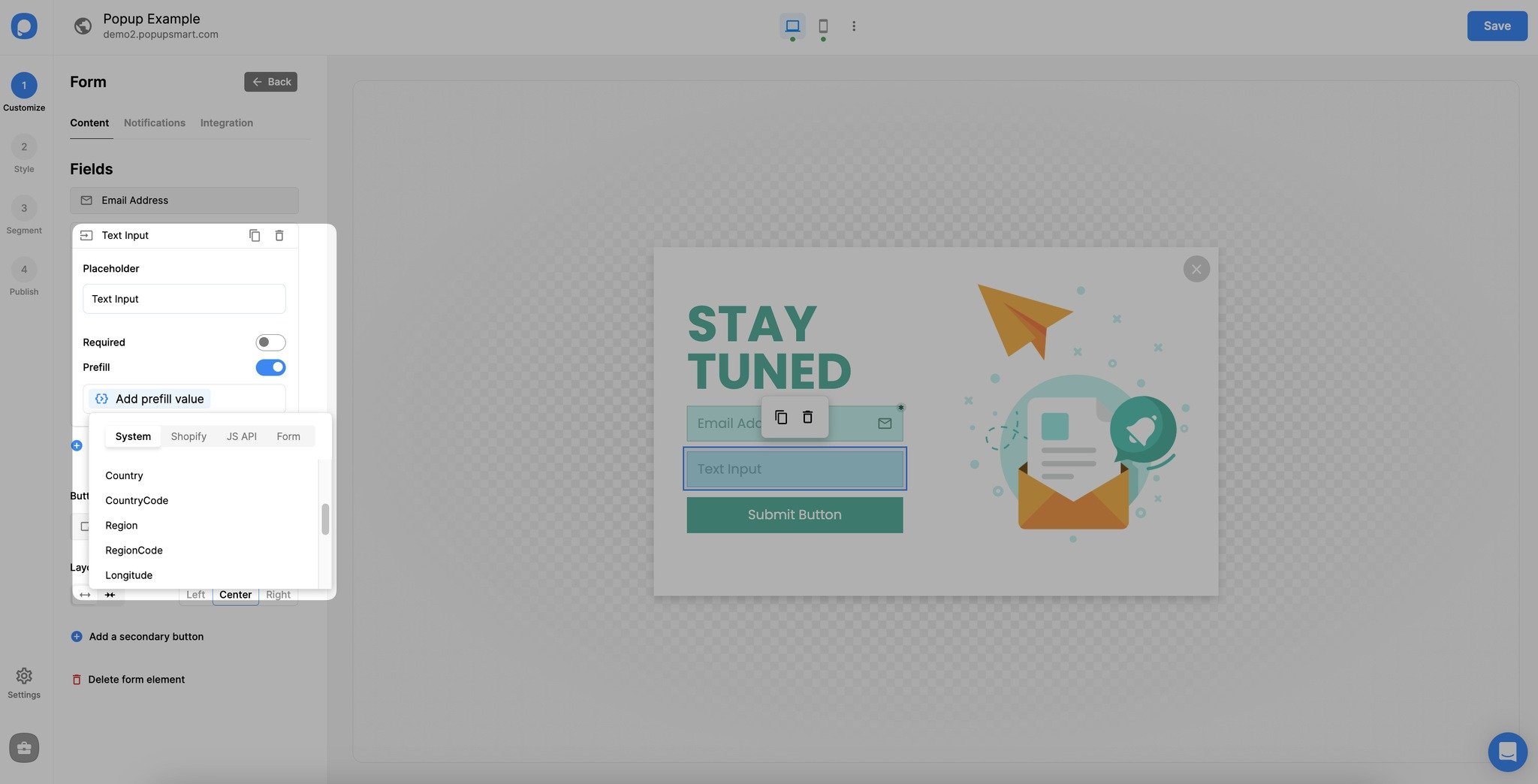This screenshot has width=1538, height=784.
Task: Select the Email Address row in Fields
Action: tap(184, 201)
